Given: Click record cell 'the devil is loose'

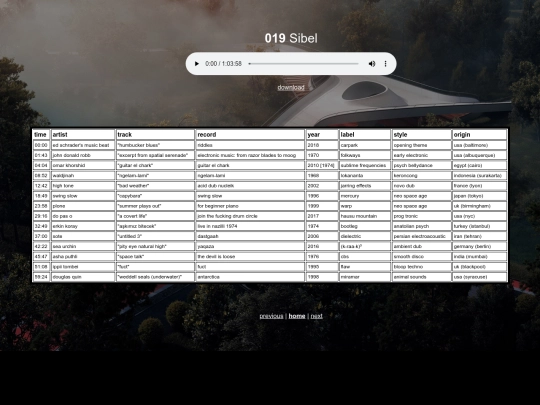Looking at the screenshot, I should pyautogui.click(x=250, y=257).
